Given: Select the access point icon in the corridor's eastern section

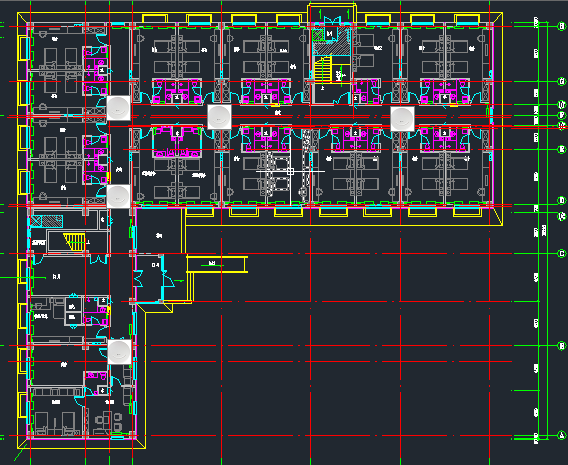Looking at the screenshot, I should [x=402, y=119].
